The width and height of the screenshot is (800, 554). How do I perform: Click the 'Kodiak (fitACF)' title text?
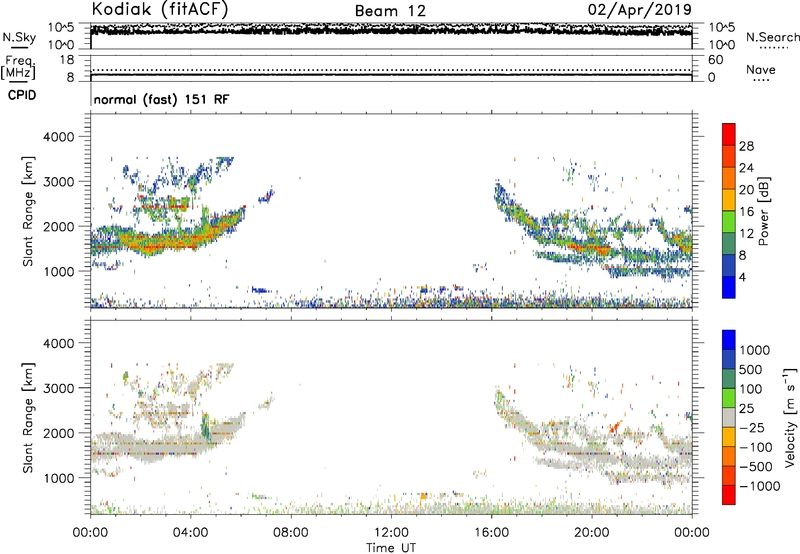[x=160, y=9]
